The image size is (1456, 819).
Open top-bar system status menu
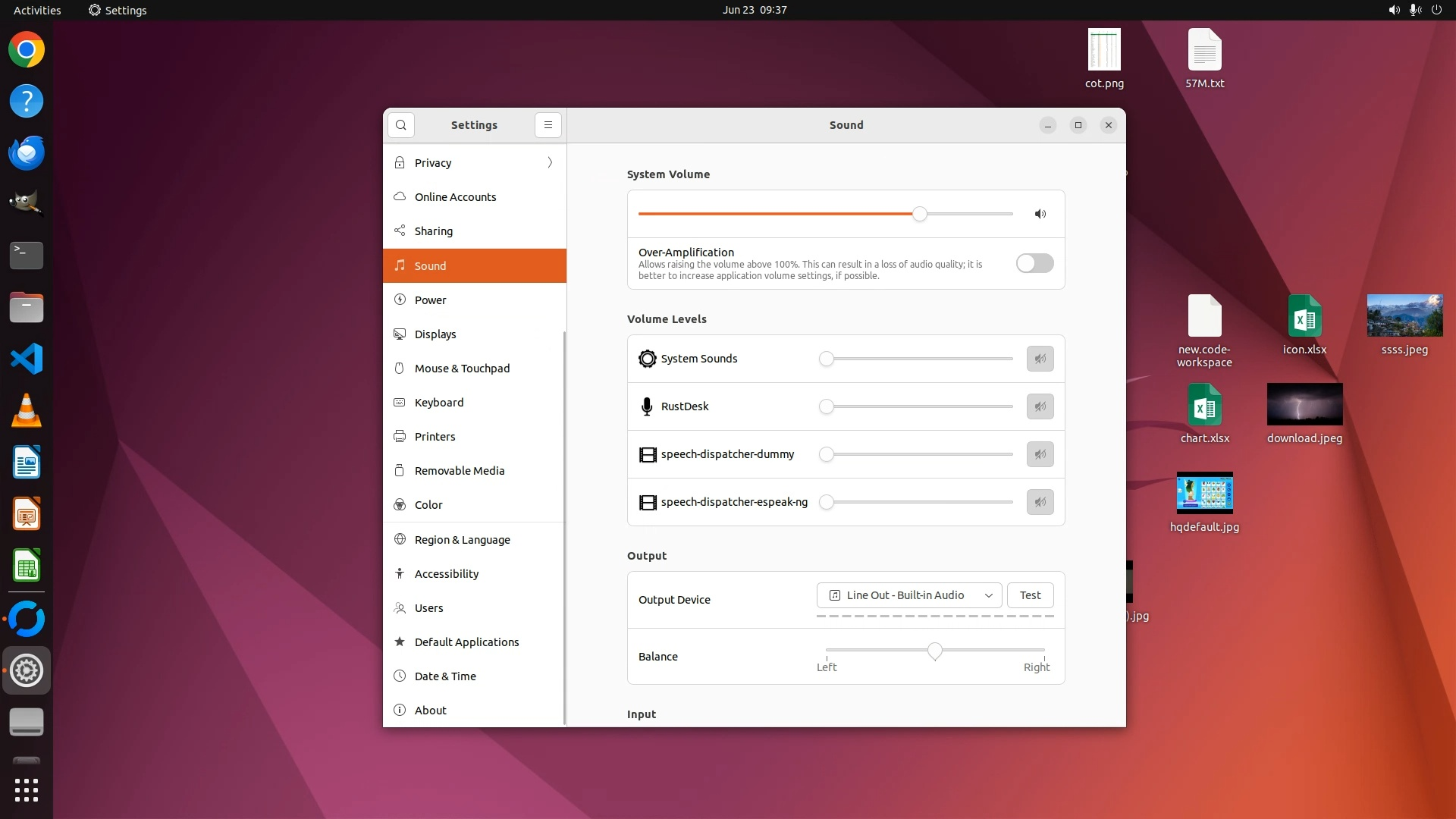coord(1414,10)
